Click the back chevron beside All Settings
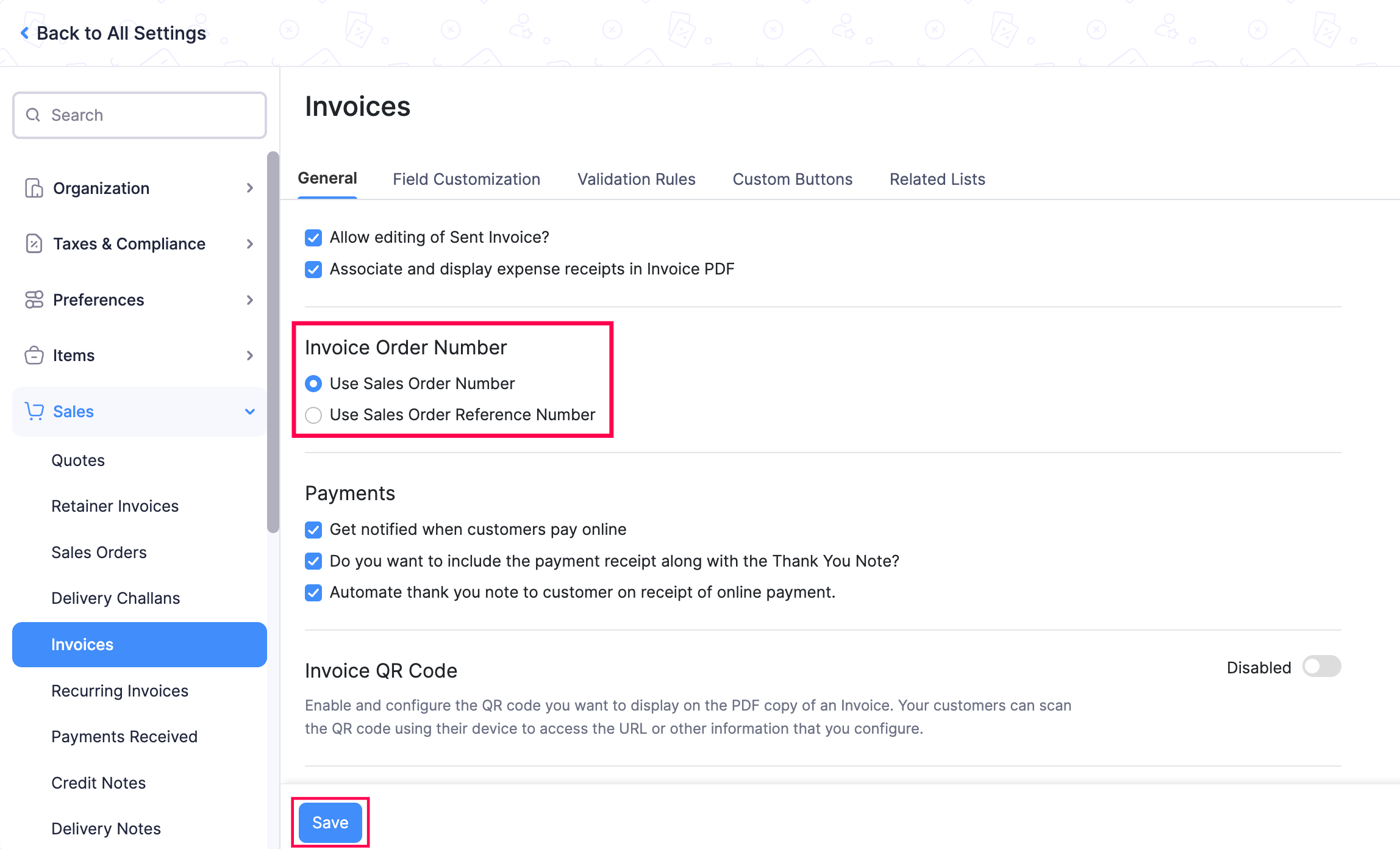The image size is (1400, 849). 24,32
